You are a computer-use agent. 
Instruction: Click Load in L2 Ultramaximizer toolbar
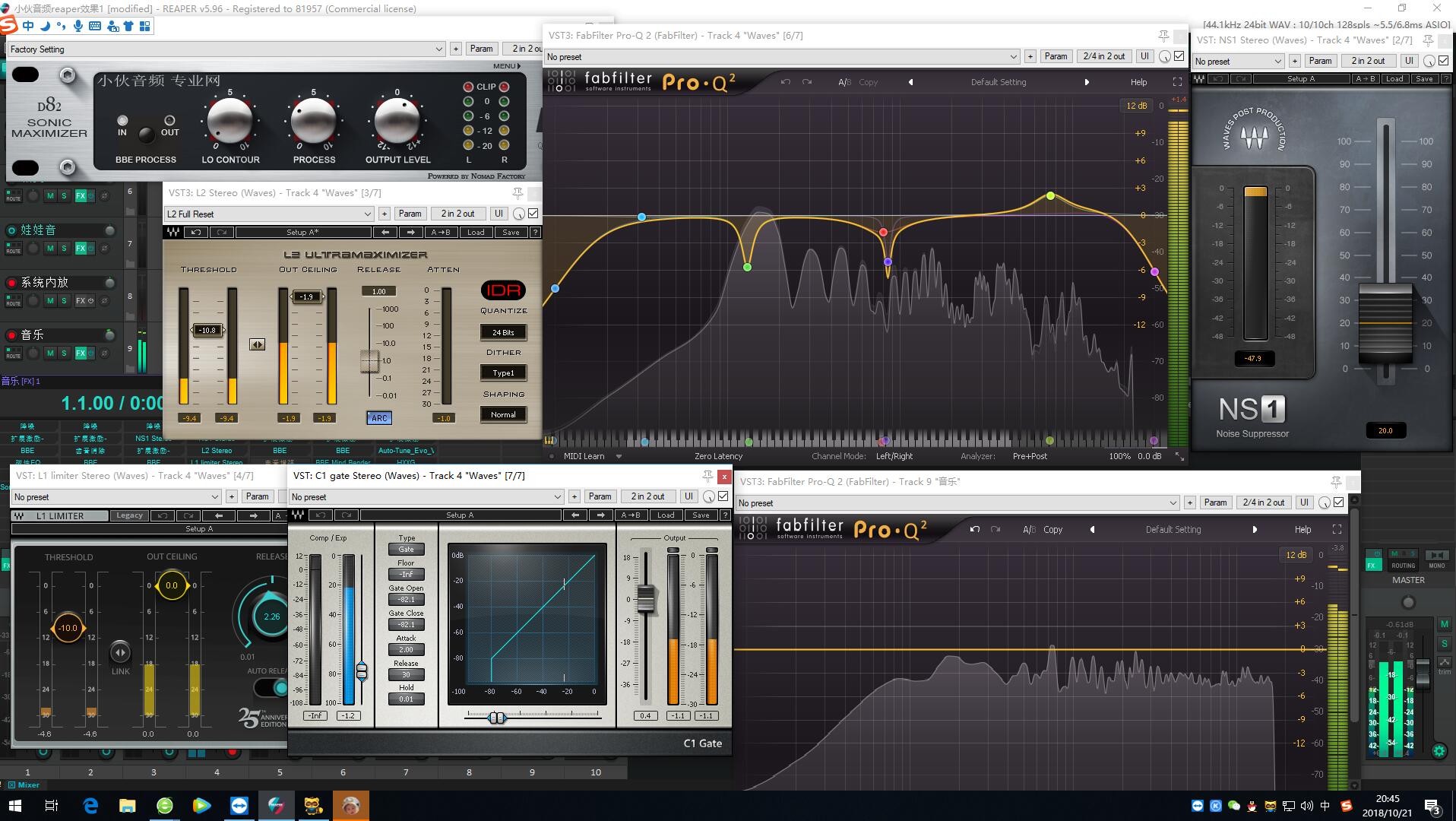[476, 233]
